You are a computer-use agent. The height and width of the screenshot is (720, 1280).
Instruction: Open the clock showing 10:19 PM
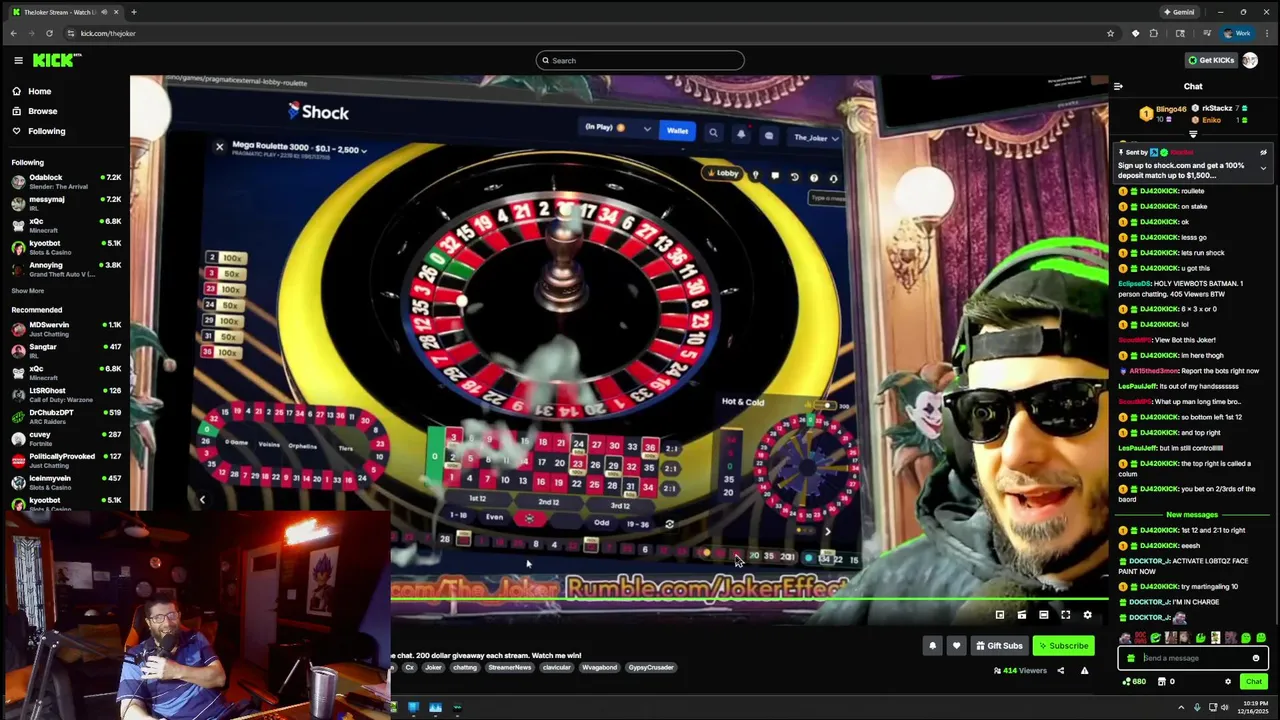pyautogui.click(x=1255, y=708)
